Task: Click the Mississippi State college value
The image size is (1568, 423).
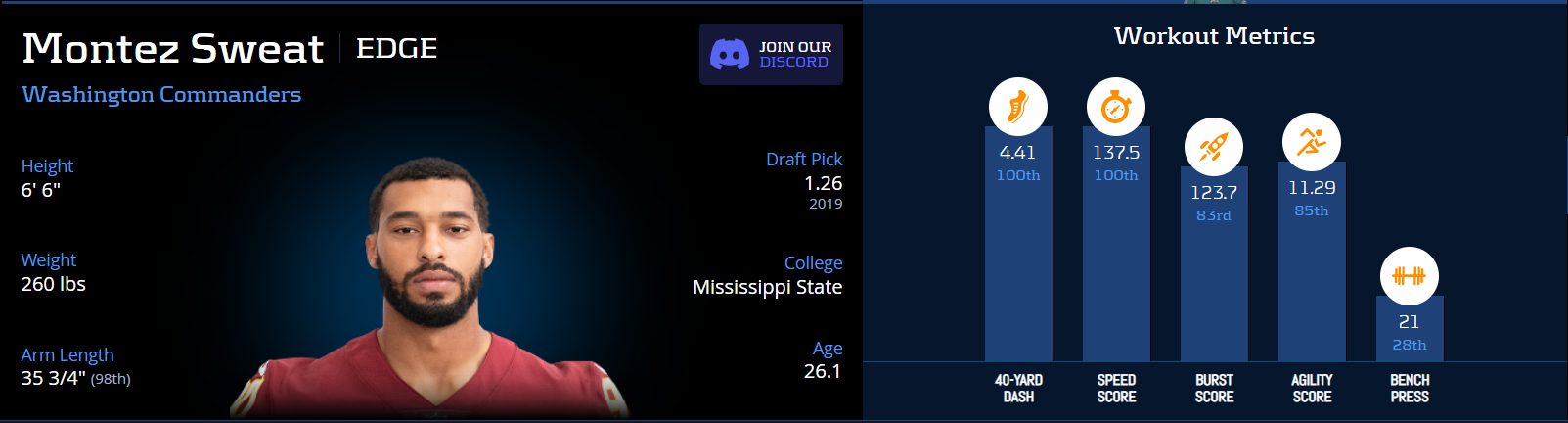Action: click(768, 287)
